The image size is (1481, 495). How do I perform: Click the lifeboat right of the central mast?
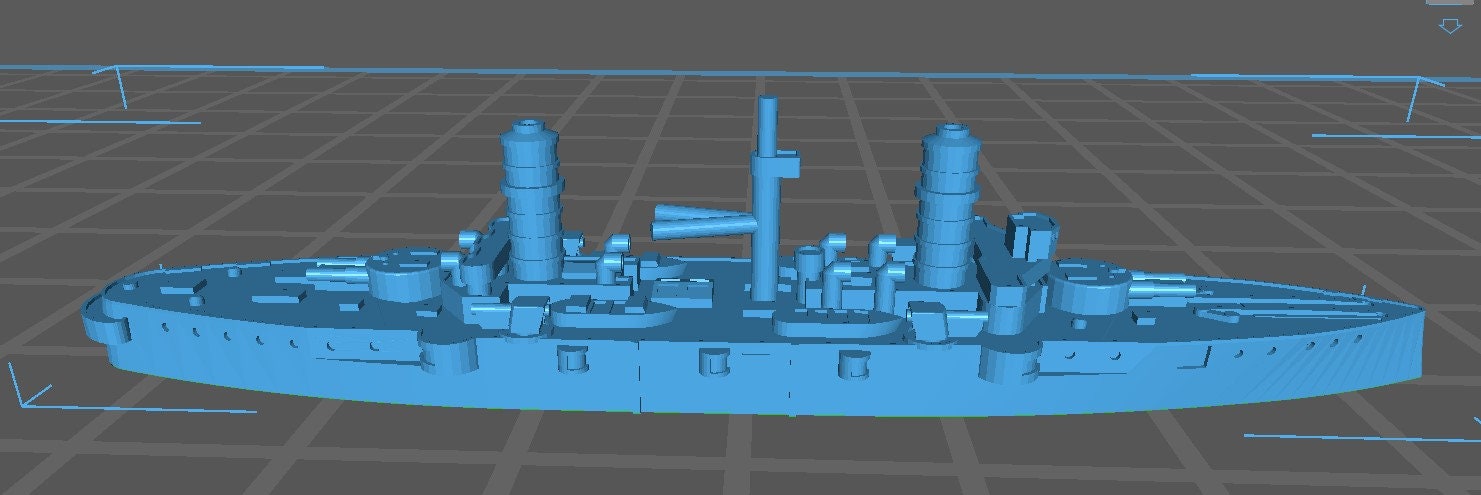click(x=836, y=324)
